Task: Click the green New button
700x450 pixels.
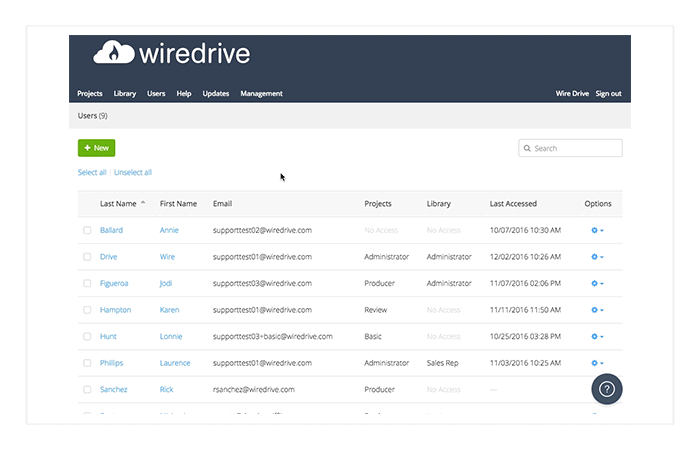Action: [96, 148]
